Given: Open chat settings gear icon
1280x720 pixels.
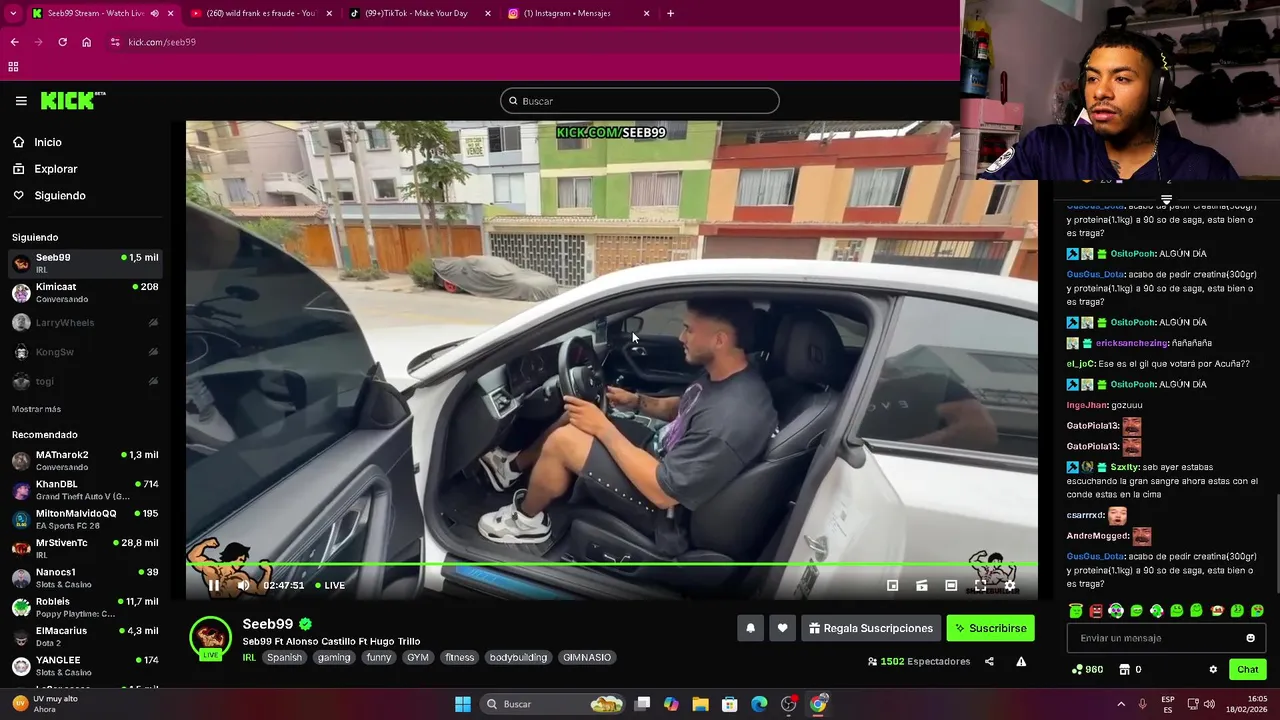Looking at the screenshot, I should tap(1213, 670).
